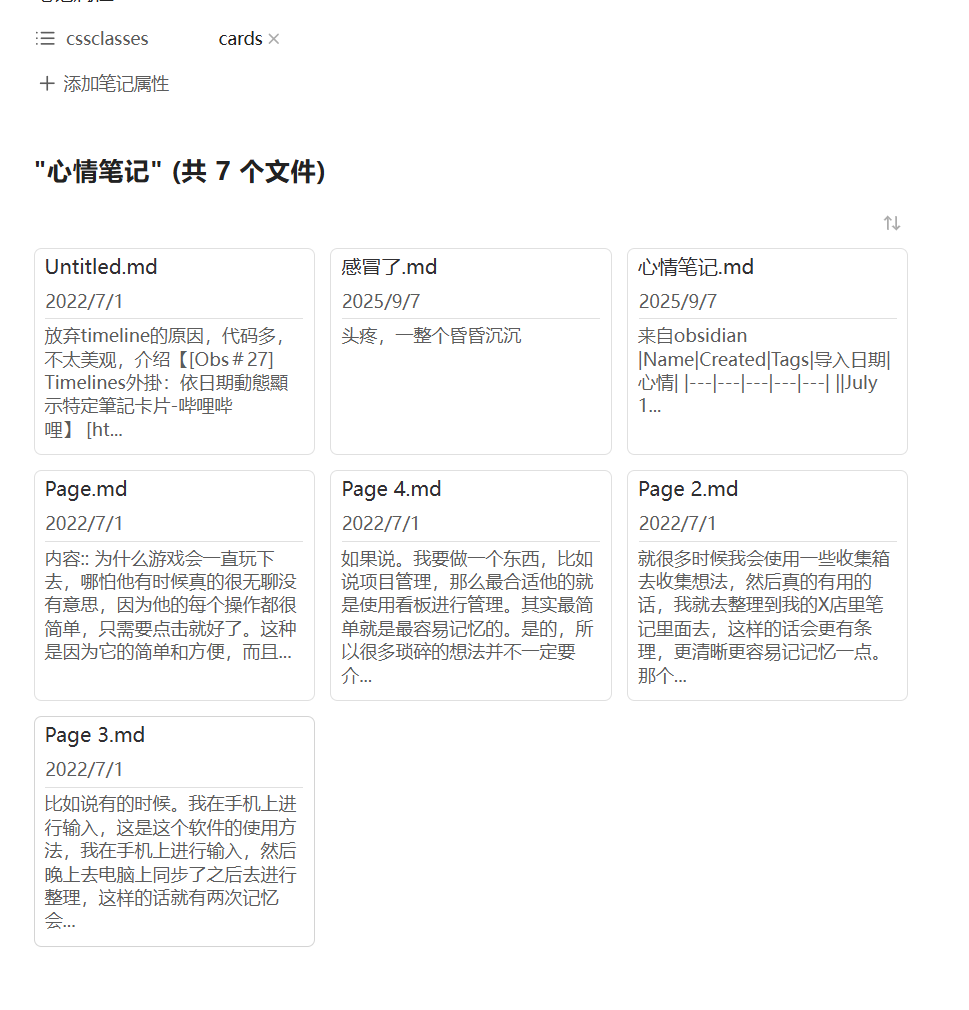969x1010 pixels.
Task: Click the cssclasses property name
Action: point(107,39)
